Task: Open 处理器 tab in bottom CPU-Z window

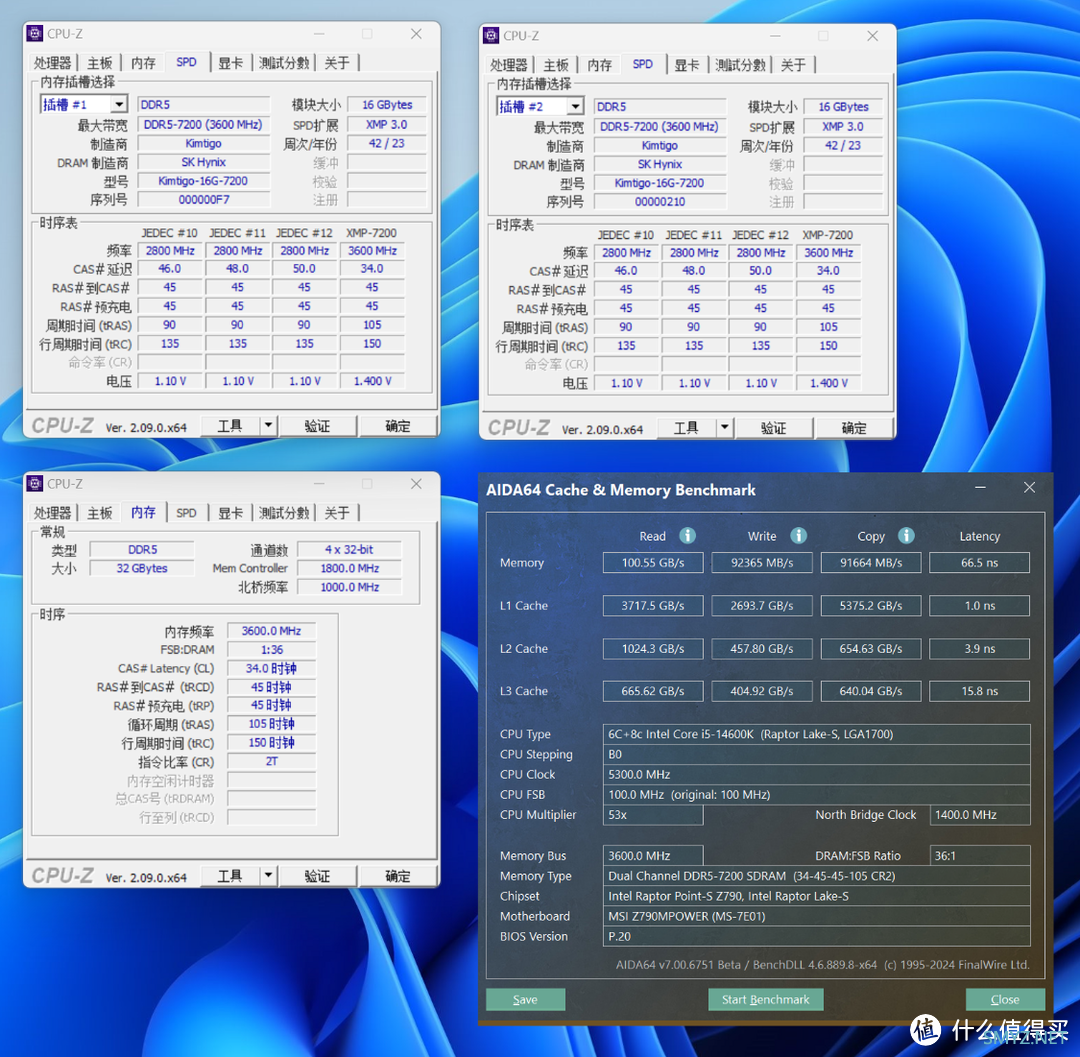Action: 52,513
